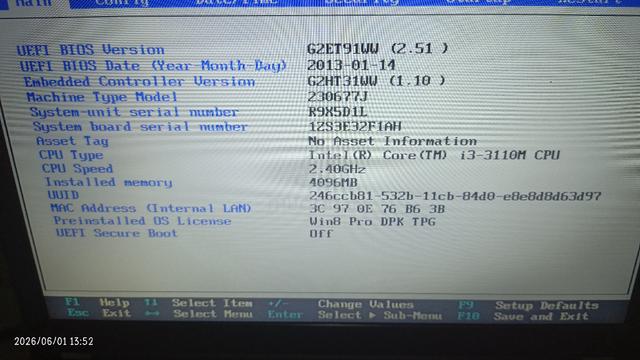Click the serial value 'R9X5D1L'
Viewport: 640px width, 360px height.
[x=338, y=111]
